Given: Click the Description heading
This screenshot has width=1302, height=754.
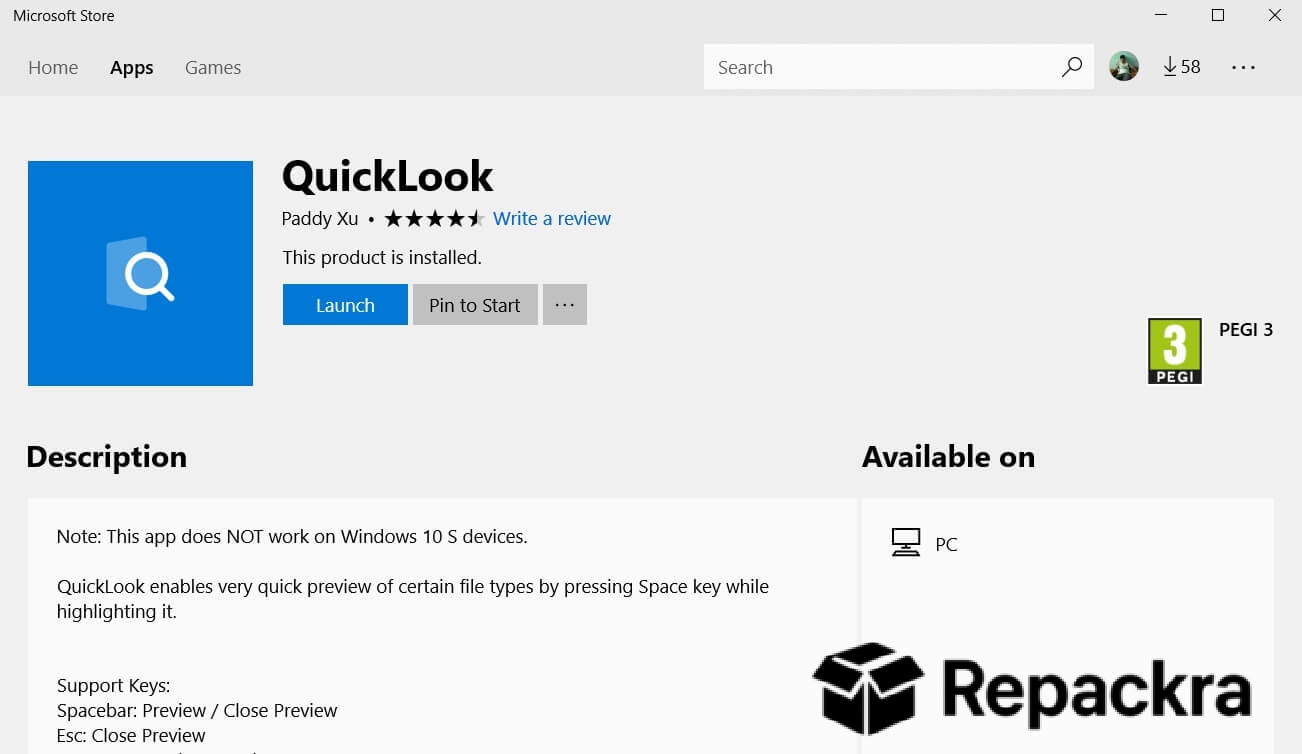Looking at the screenshot, I should (x=107, y=456).
